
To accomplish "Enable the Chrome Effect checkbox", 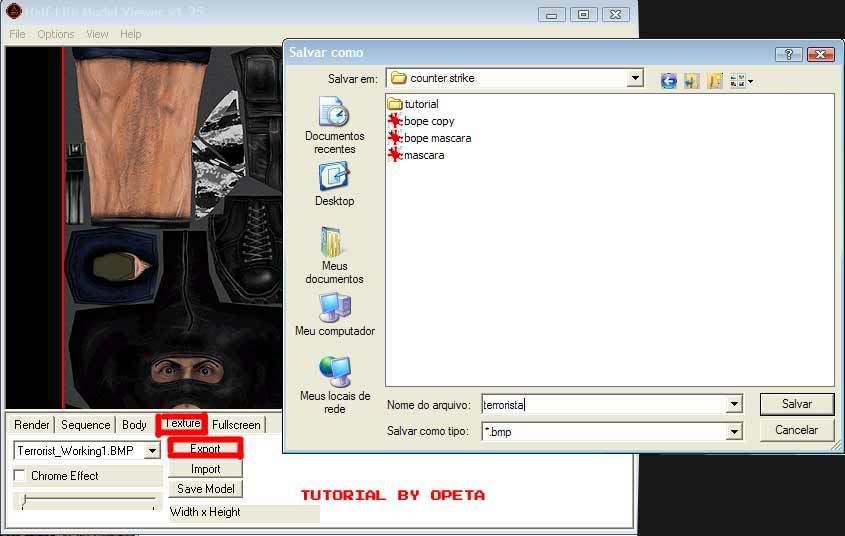I will pyautogui.click(x=19, y=475).
